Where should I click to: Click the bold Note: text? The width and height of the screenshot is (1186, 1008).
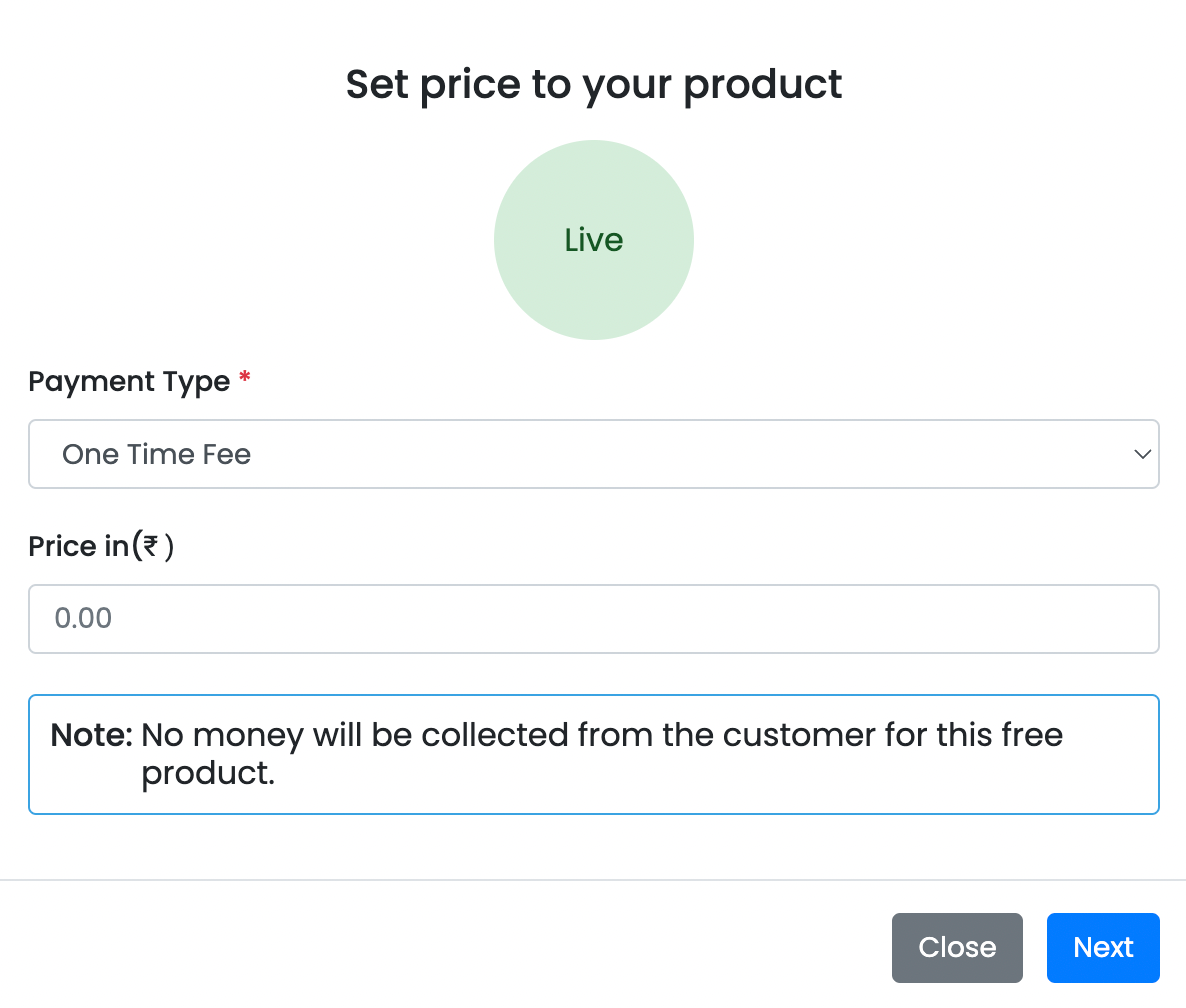click(x=92, y=735)
